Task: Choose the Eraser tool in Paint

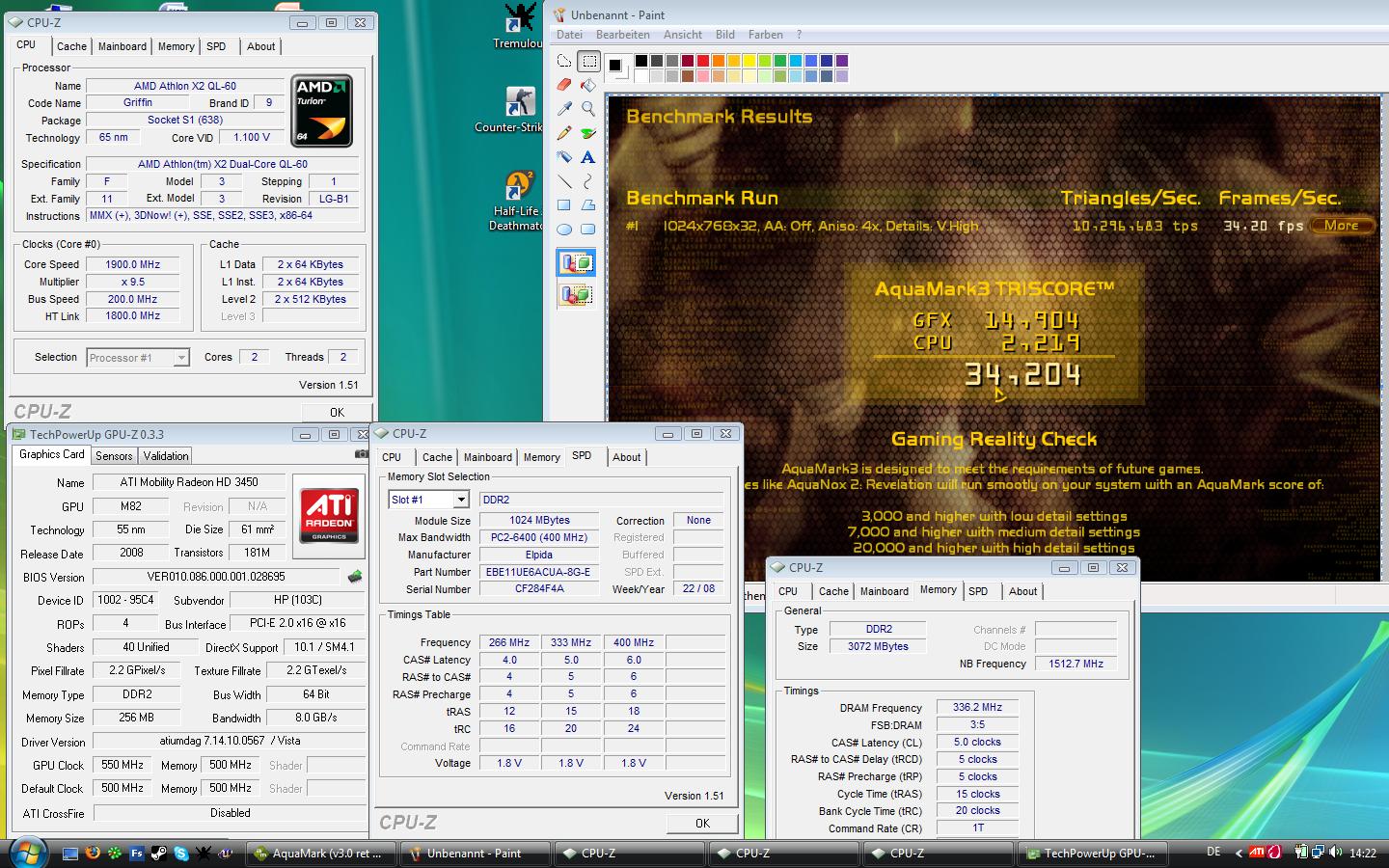Action: 564,86
